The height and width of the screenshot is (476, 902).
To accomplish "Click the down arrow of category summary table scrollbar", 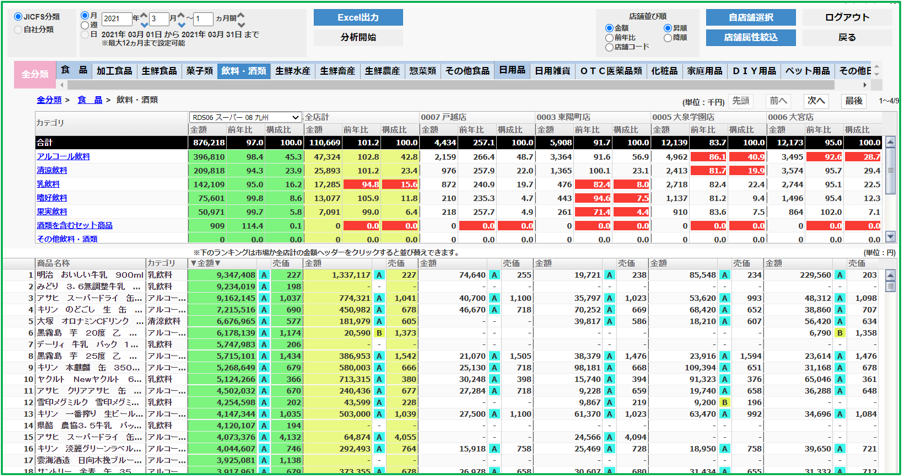I will click(x=890, y=237).
